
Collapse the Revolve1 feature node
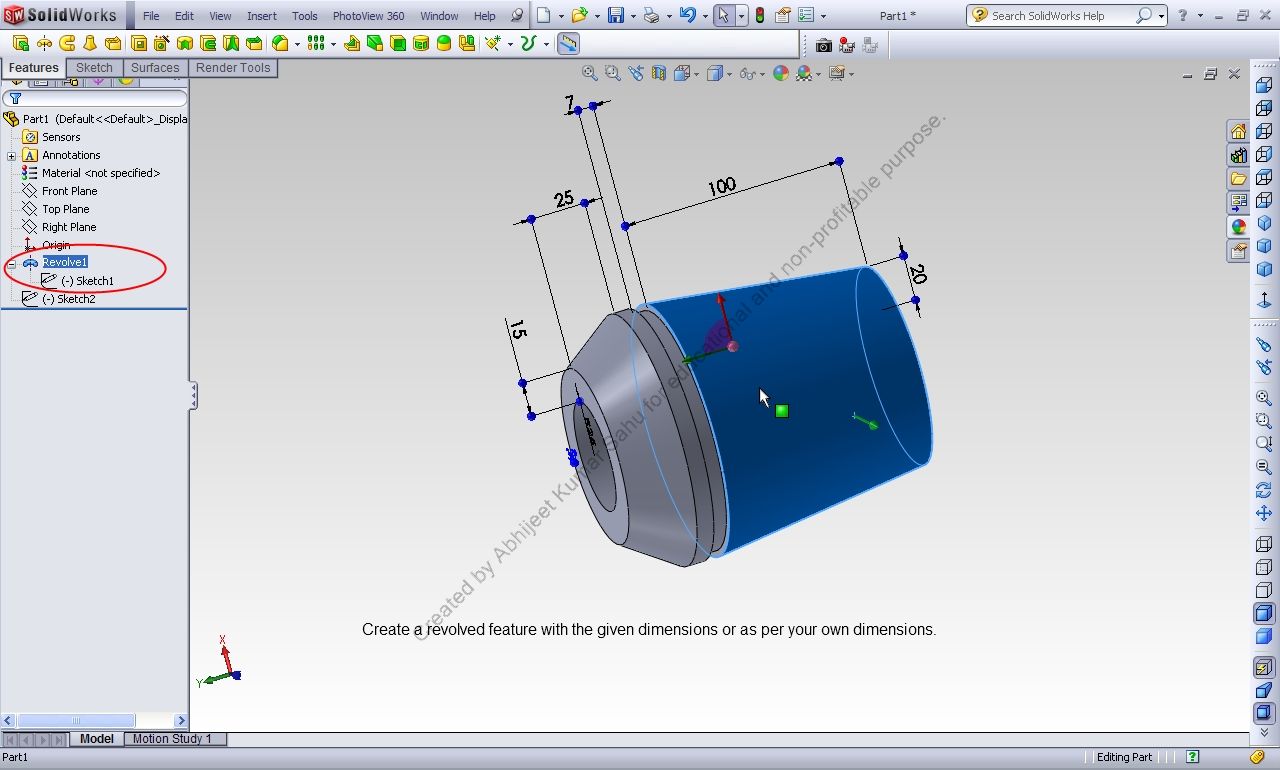11,264
